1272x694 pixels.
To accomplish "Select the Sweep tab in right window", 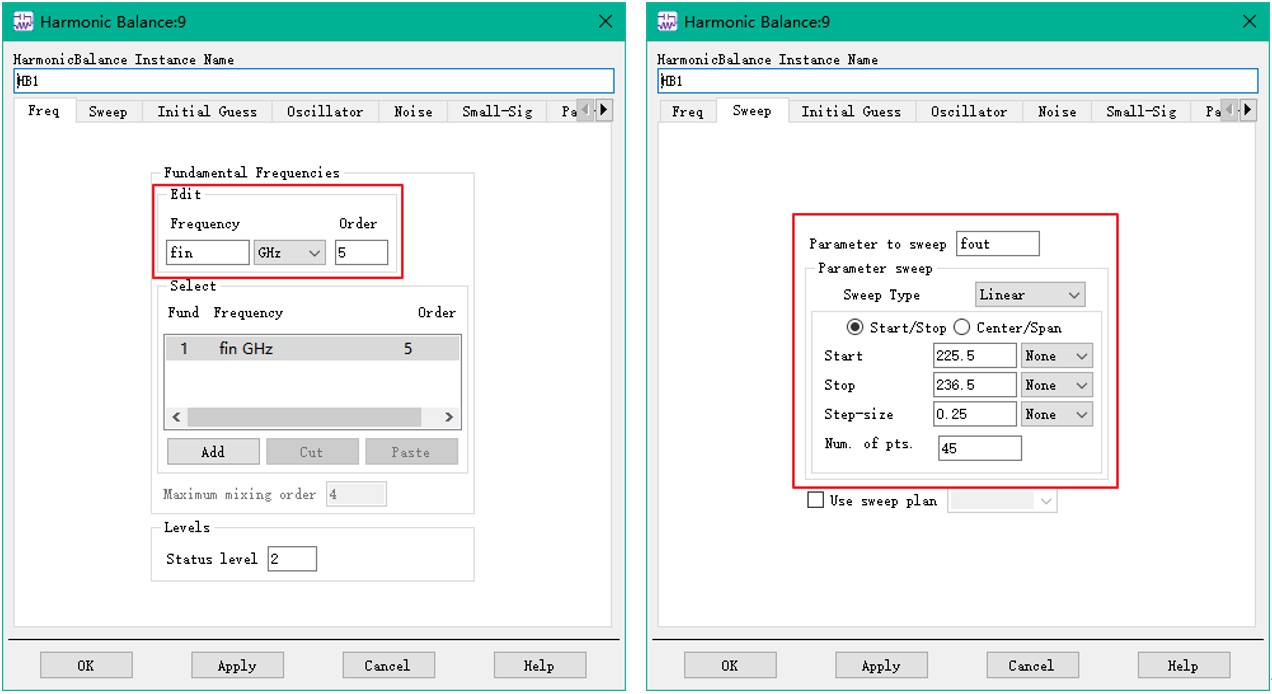I will pos(752,111).
